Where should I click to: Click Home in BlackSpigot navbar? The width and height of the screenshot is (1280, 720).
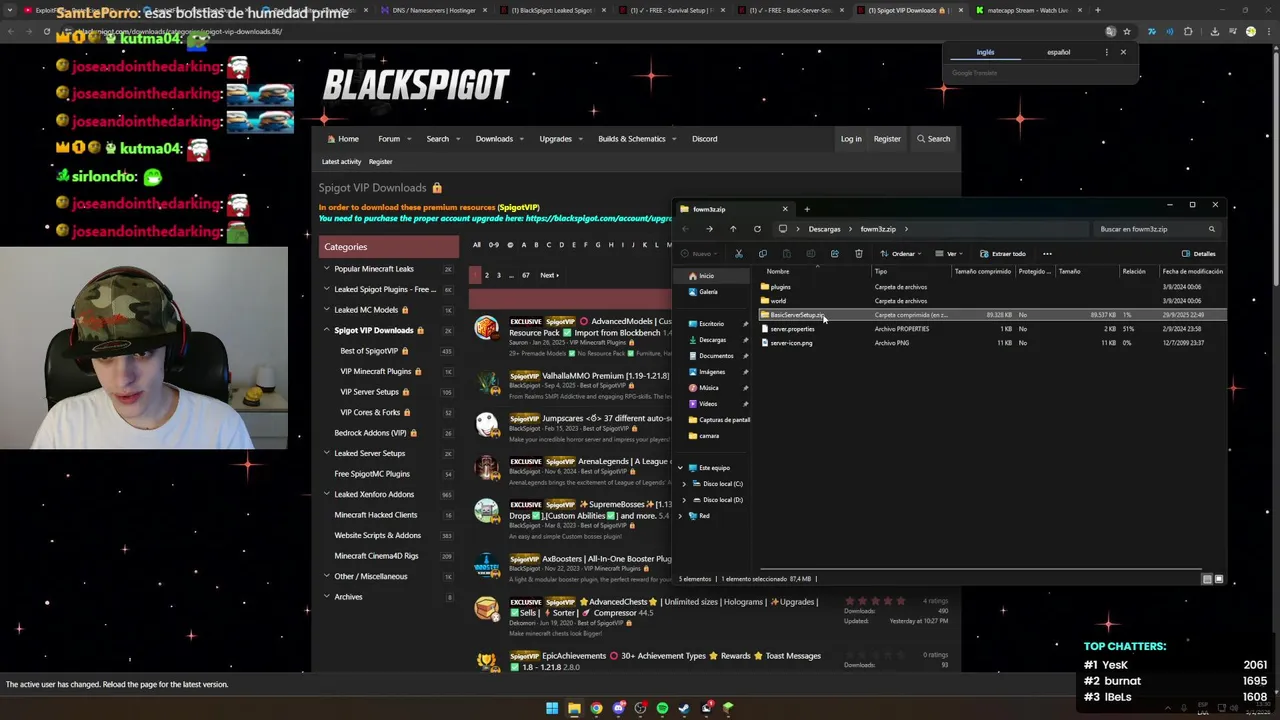point(342,139)
